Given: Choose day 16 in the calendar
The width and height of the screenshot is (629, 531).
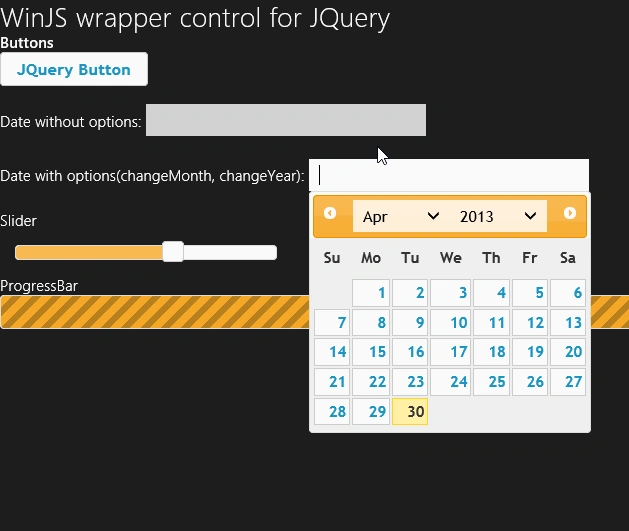Looking at the screenshot, I should coord(410,352).
